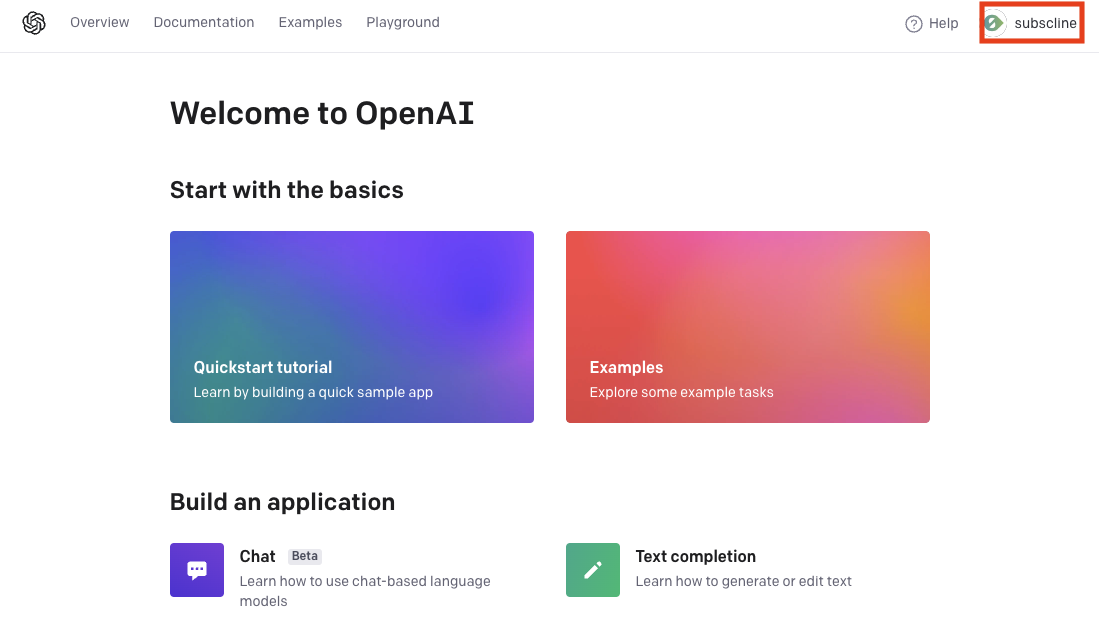
Task: Click the 'Welcome to OpenAI' heading
Action: [322, 114]
